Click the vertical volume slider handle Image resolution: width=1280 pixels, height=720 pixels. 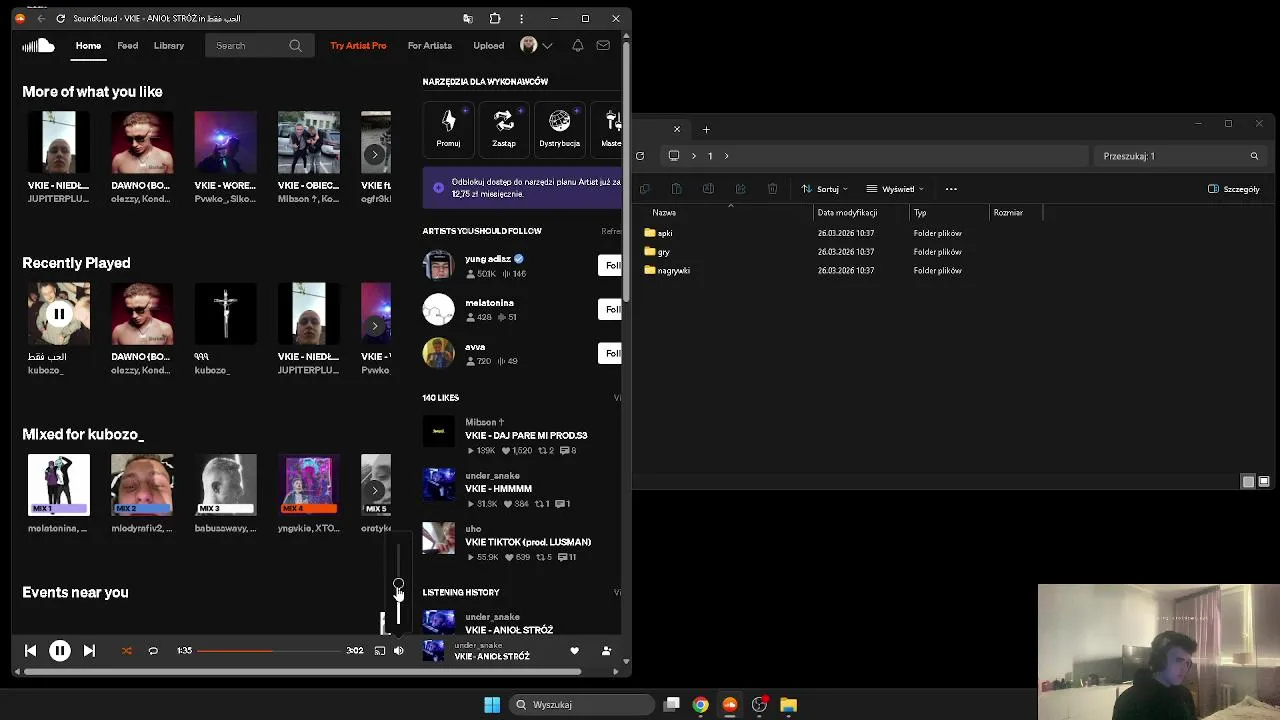[x=398, y=584]
